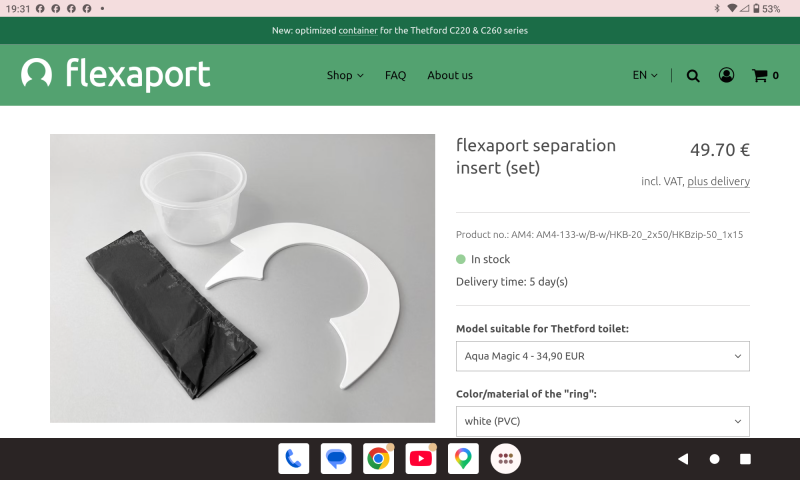Open the app drawer grid icon
The width and height of the screenshot is (800, 480).
point(505,459)
